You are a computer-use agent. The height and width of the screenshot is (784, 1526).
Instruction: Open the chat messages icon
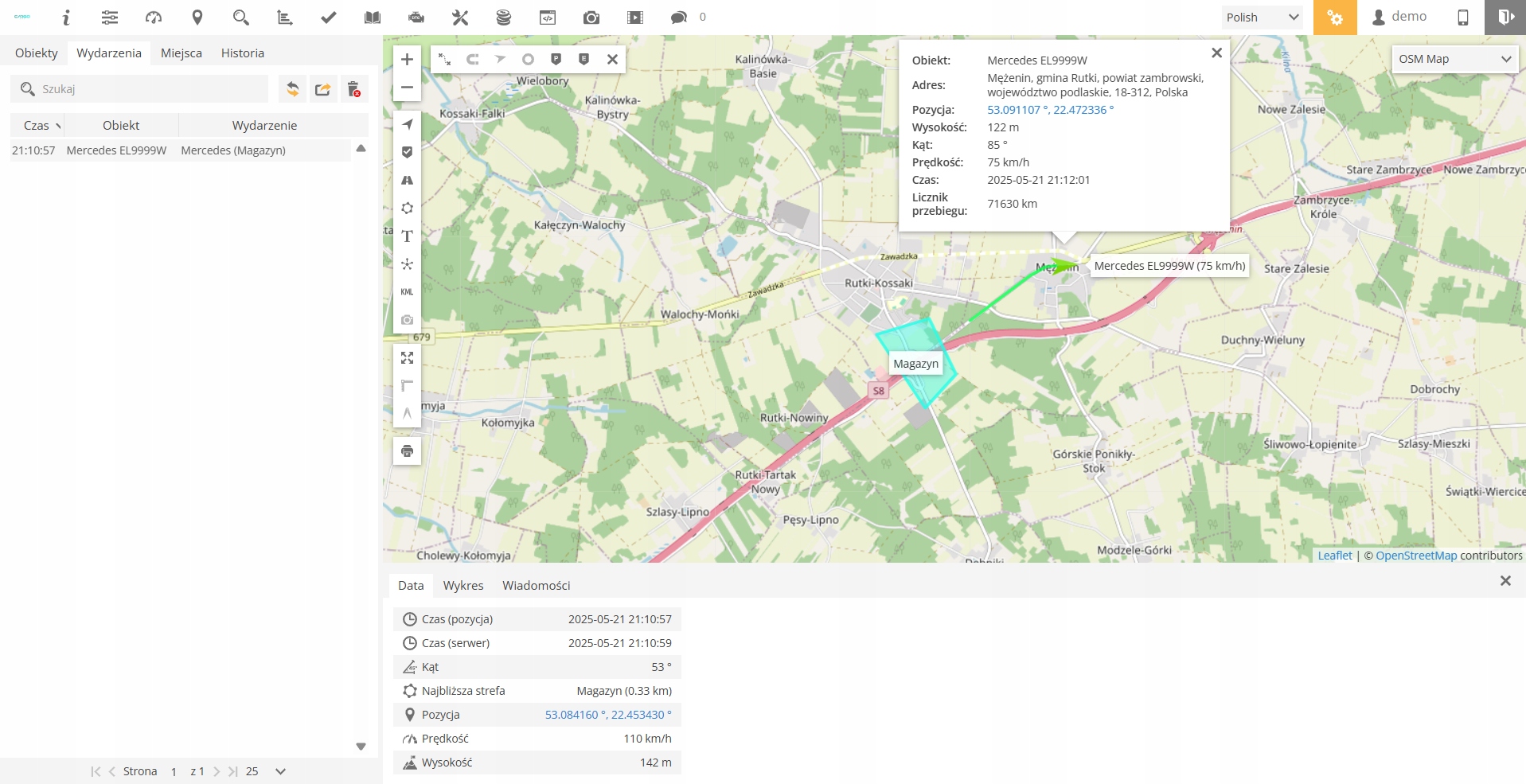coord(678,18)
